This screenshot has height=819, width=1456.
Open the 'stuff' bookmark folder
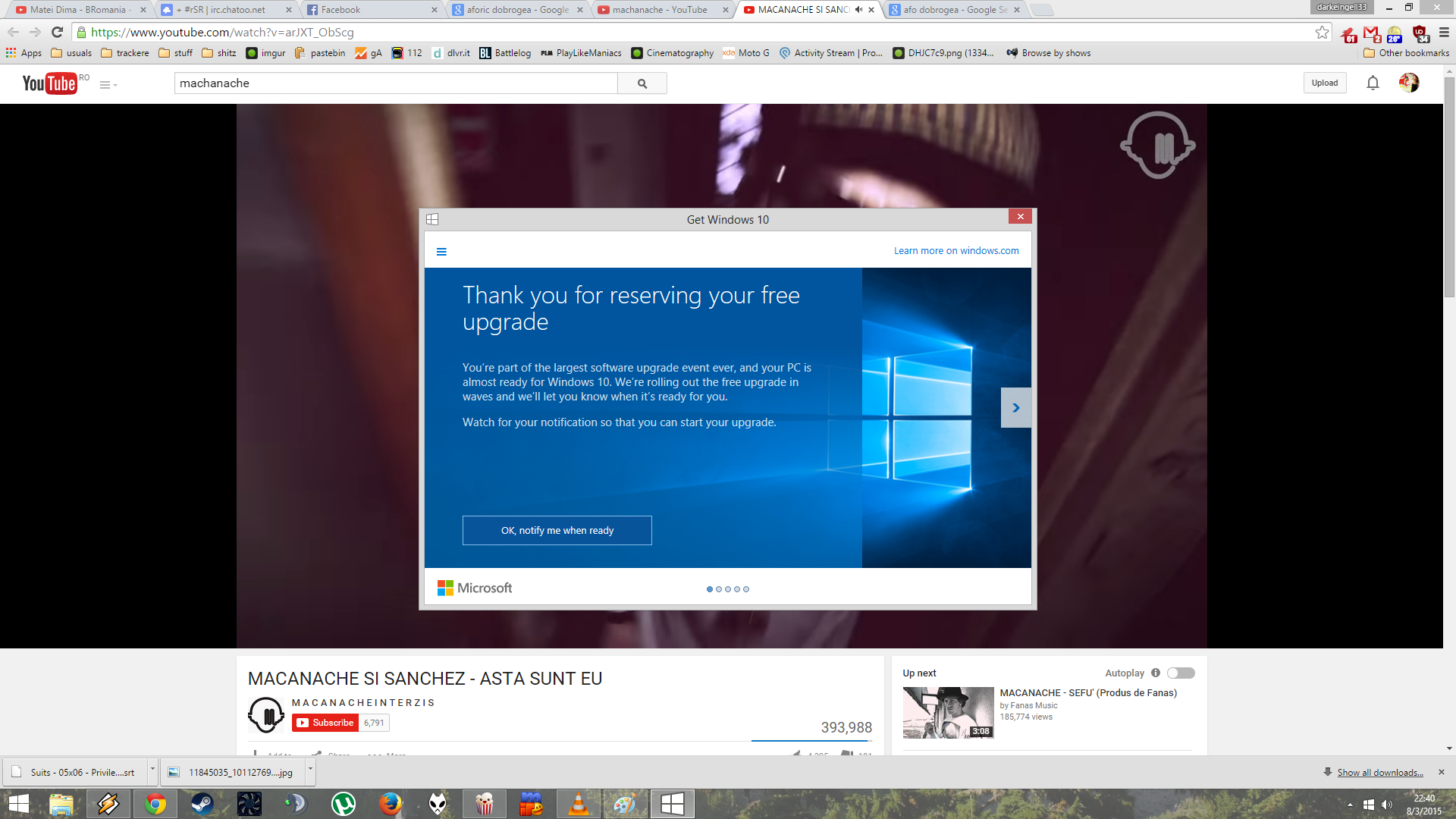click(x=175, y=53)
